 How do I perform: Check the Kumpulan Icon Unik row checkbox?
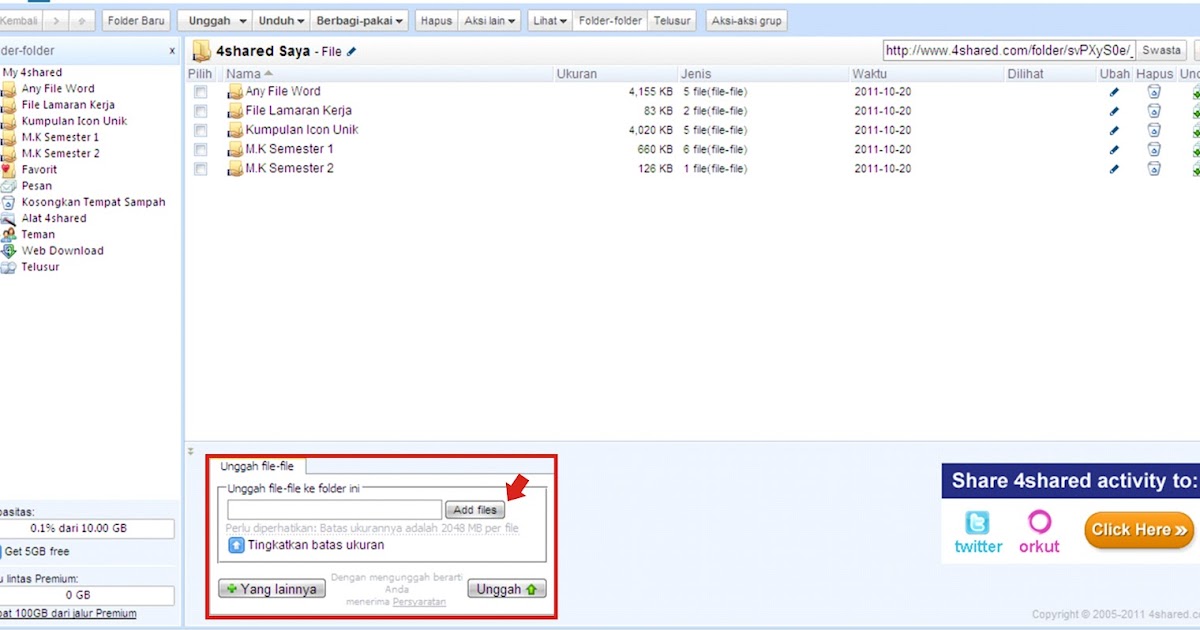[201, 130]
